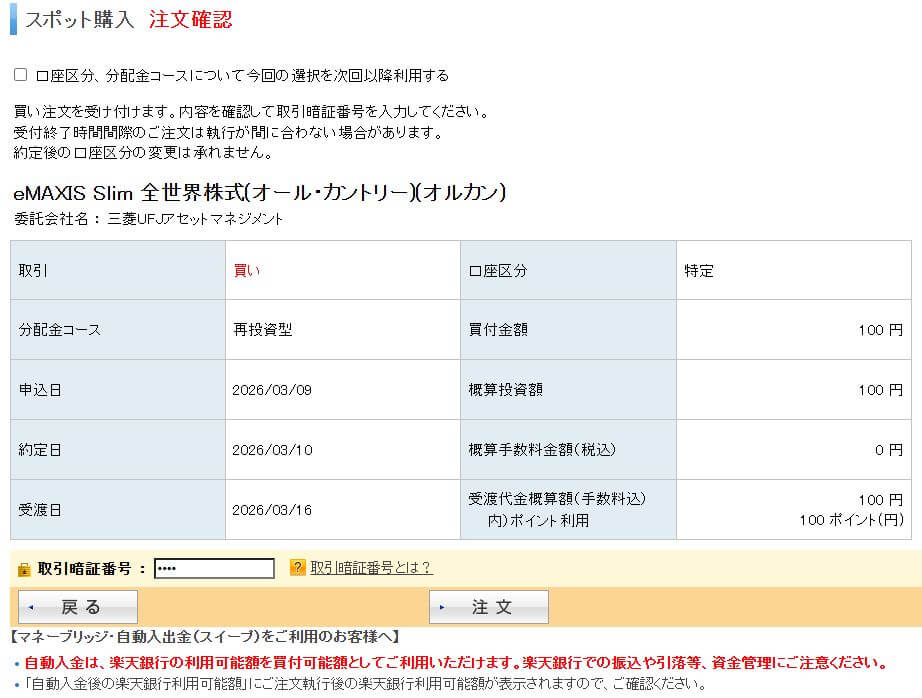Click the trading PIN input field
The width and height of the screenshot is (922, 698).
pos(214,568)
